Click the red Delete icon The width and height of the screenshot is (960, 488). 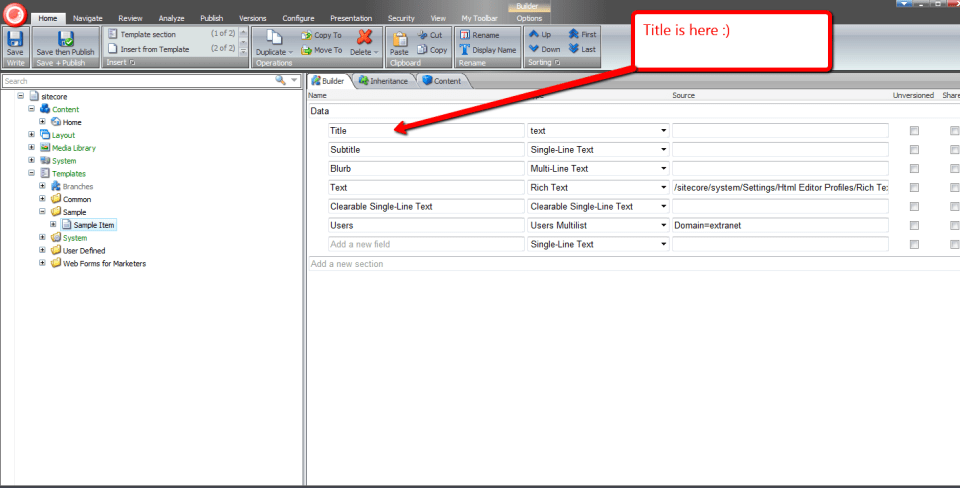pyautogui.click(x=364, y=38)
